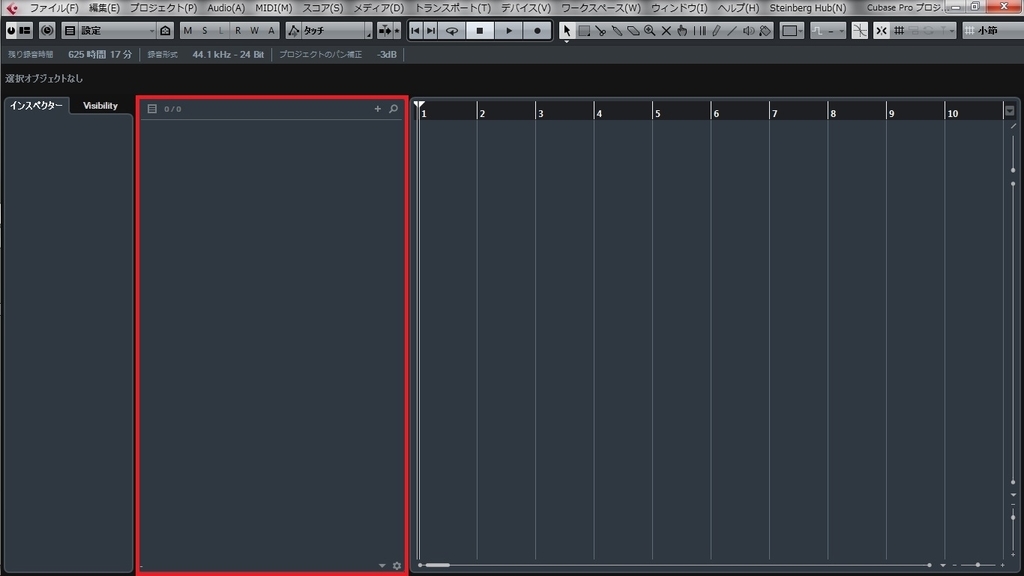Toggle the Auto-Scroll button

[385, 31]
